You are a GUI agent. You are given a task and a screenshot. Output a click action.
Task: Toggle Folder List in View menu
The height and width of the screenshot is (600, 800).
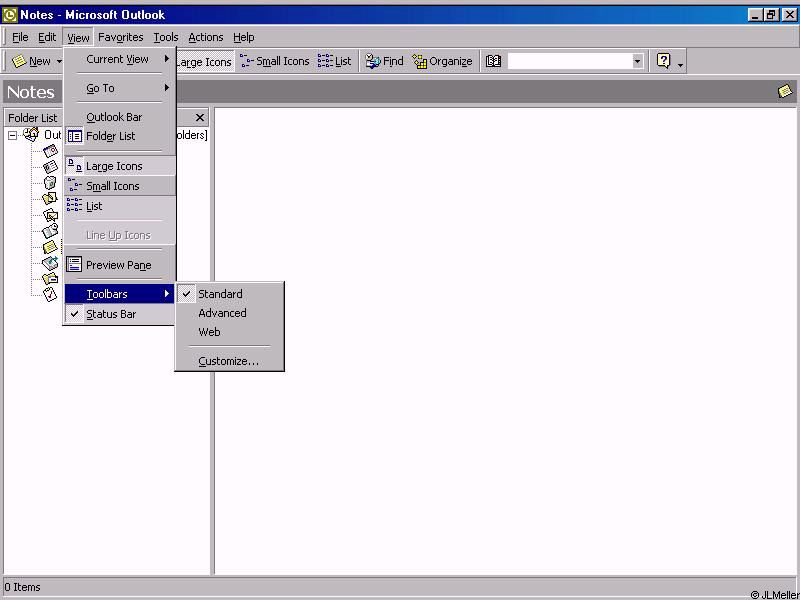coord(120,136)
